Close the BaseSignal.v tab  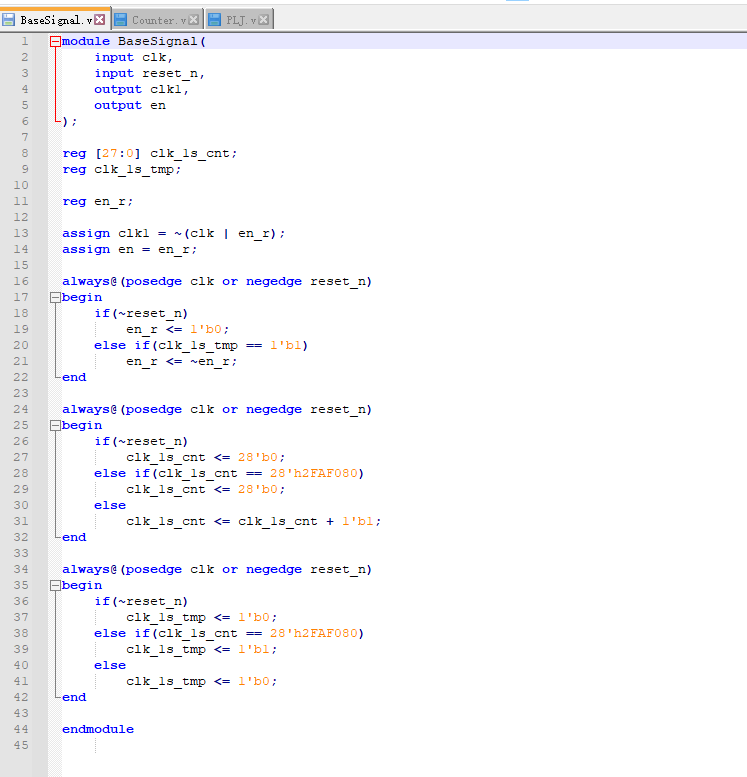100,19
